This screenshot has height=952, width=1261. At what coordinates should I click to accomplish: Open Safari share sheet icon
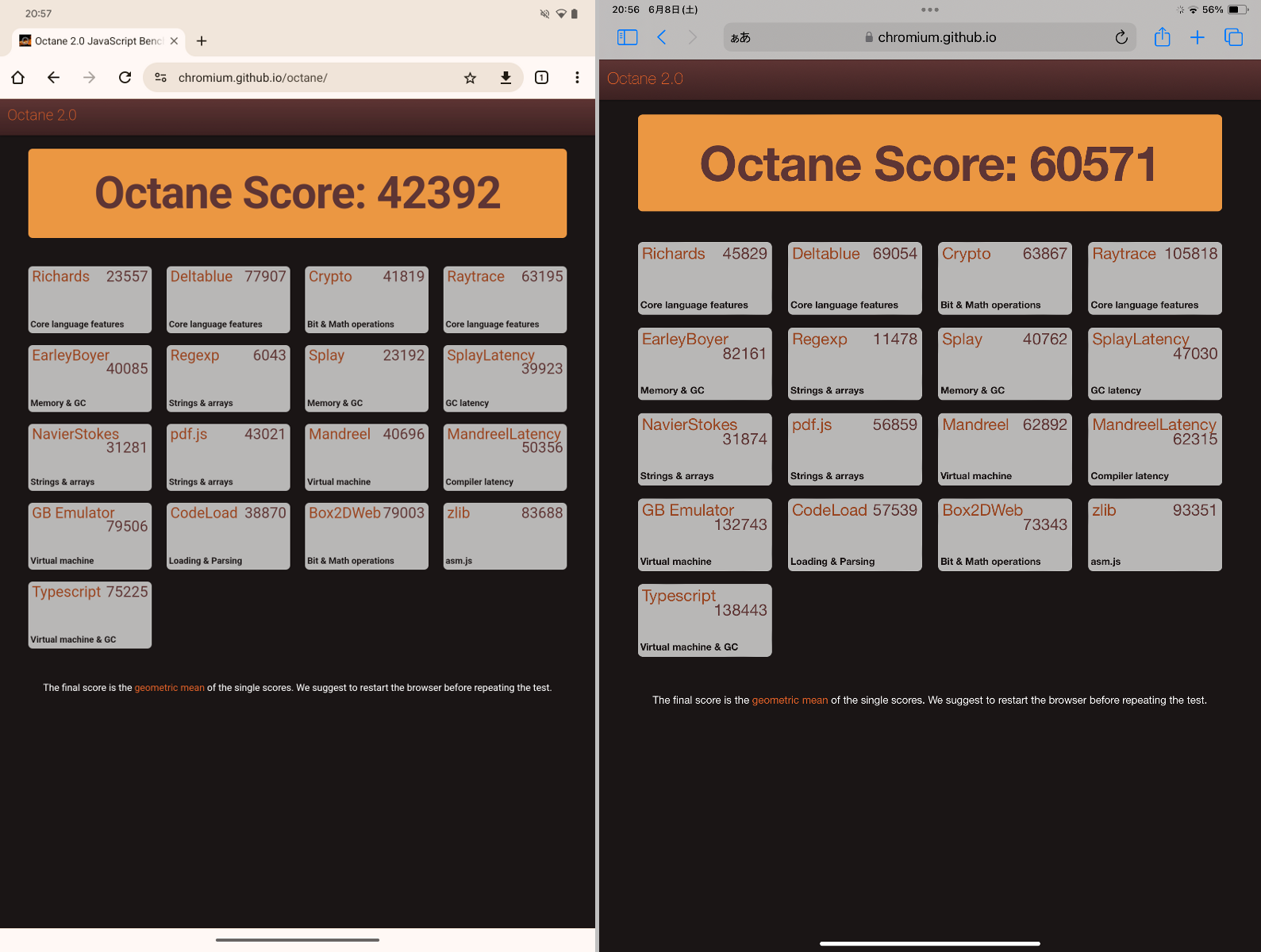coord(1162,37)
